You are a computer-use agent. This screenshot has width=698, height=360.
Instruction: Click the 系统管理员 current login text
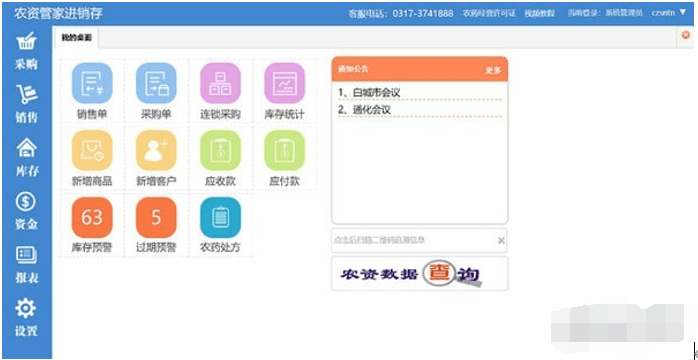click(625, 13)
